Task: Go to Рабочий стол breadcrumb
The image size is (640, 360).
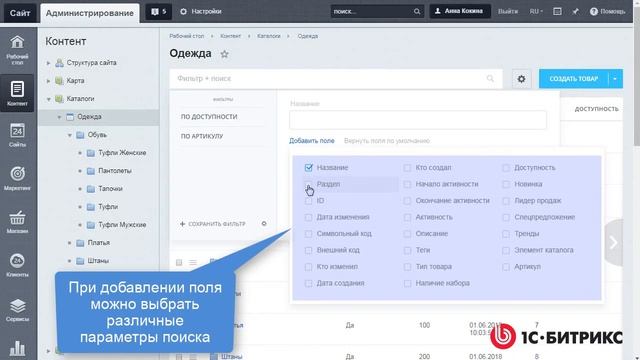Action: [x=187, y=36]
